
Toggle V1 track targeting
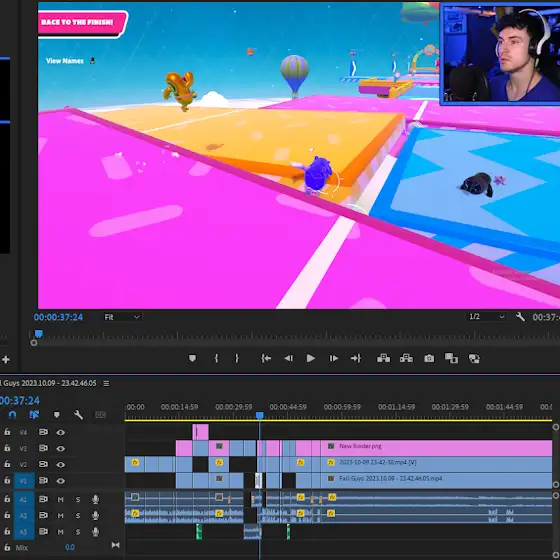pyautogui.click(x=24, y=481)
